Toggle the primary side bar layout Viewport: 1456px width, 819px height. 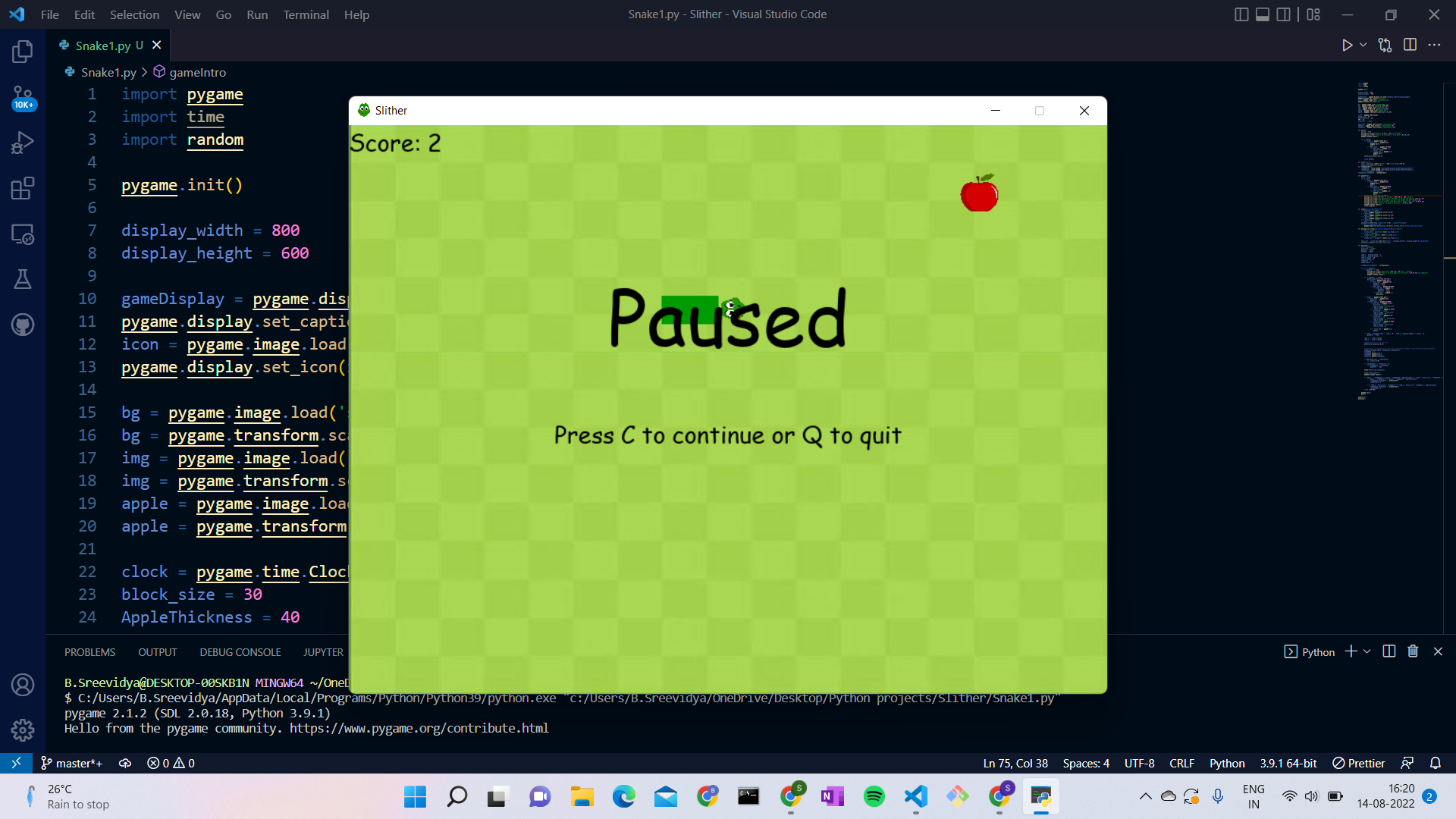[x=1241, y=14]
